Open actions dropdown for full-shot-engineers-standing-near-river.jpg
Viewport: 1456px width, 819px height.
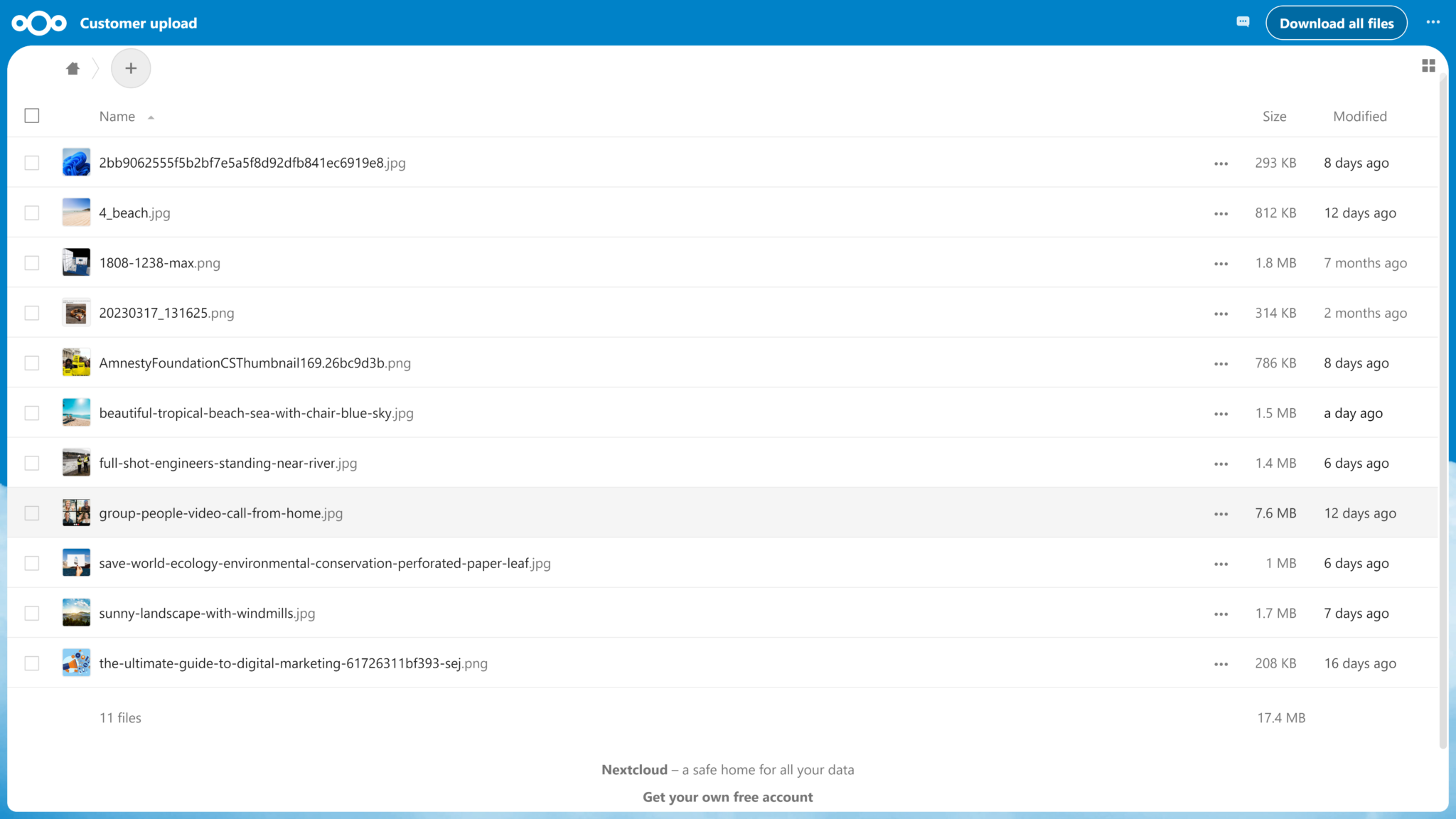point(1221,463)
